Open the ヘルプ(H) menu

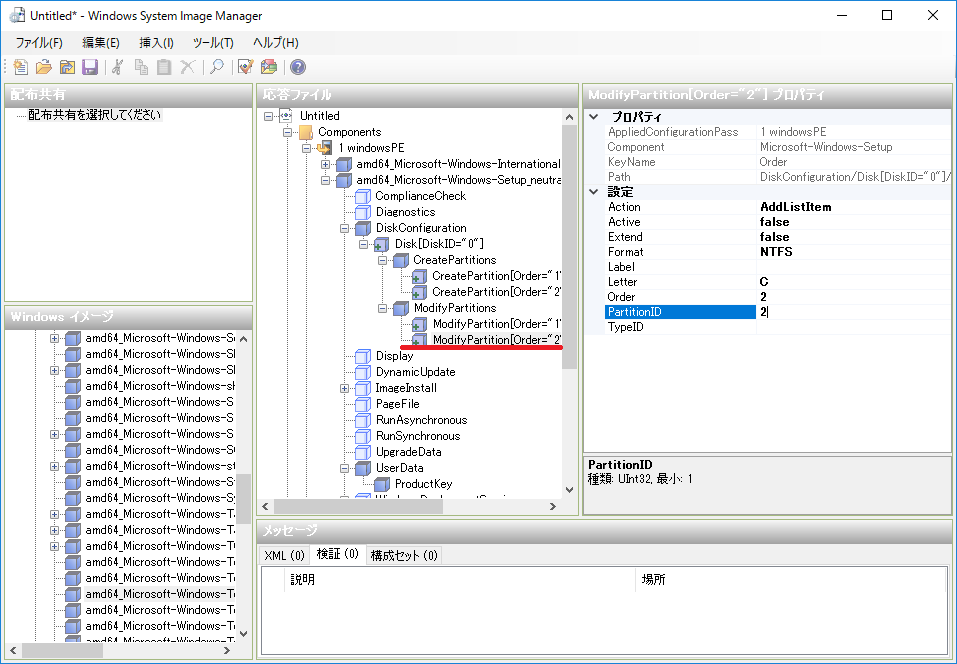point(276,43)
